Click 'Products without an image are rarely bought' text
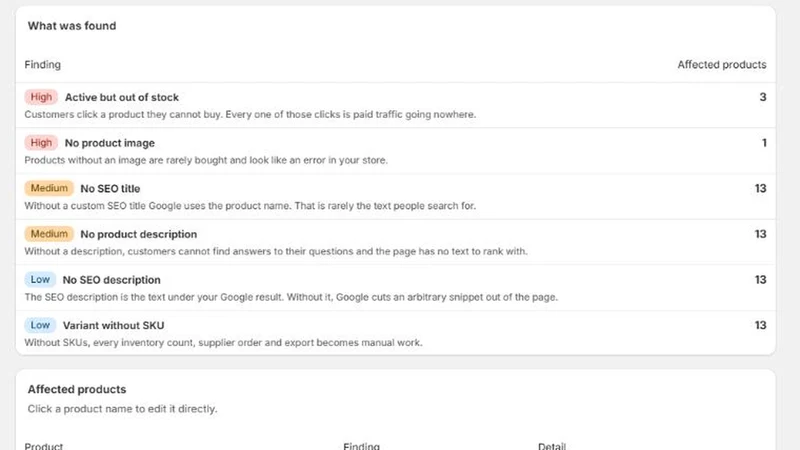 click(x=206, y=160)
